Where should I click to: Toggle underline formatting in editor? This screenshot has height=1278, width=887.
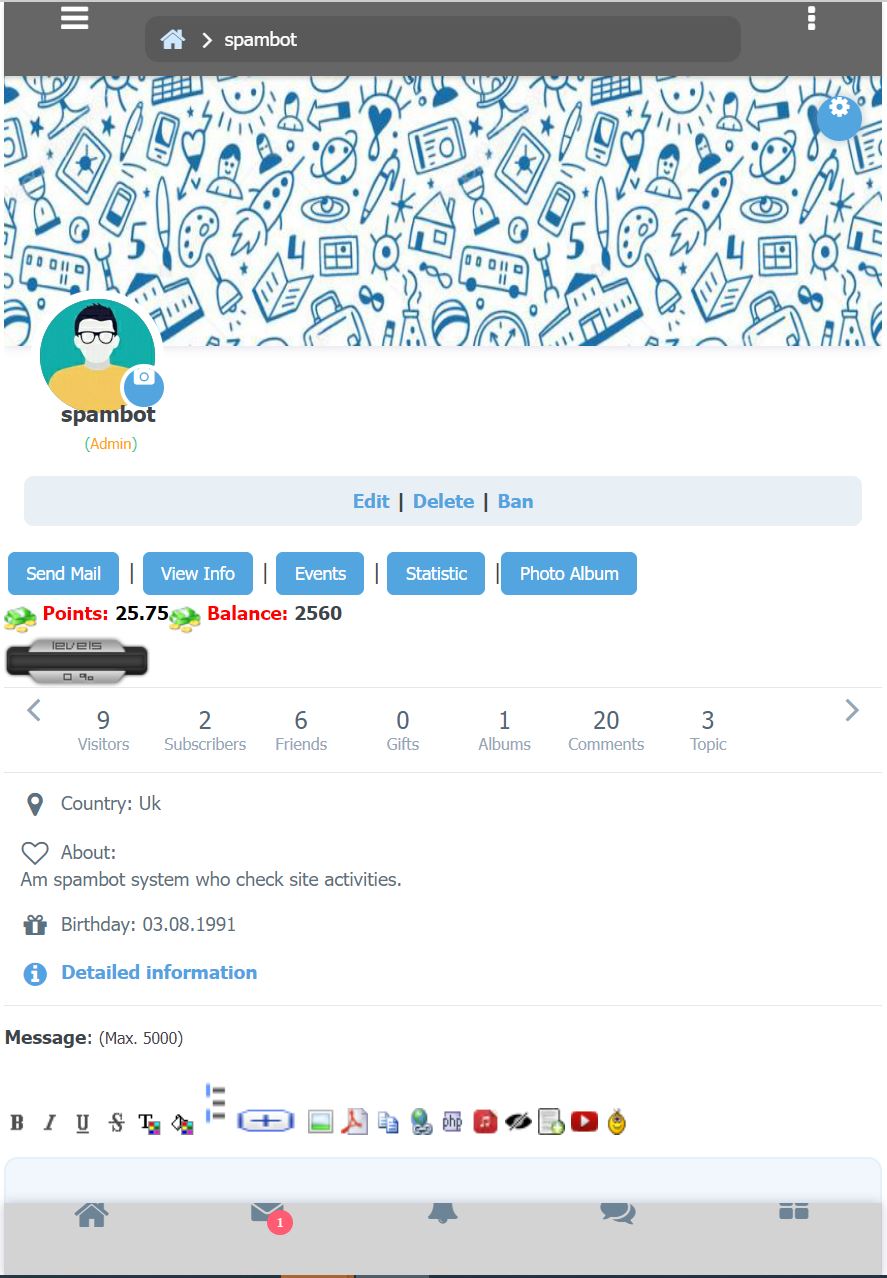click(x=83, y=1123)
